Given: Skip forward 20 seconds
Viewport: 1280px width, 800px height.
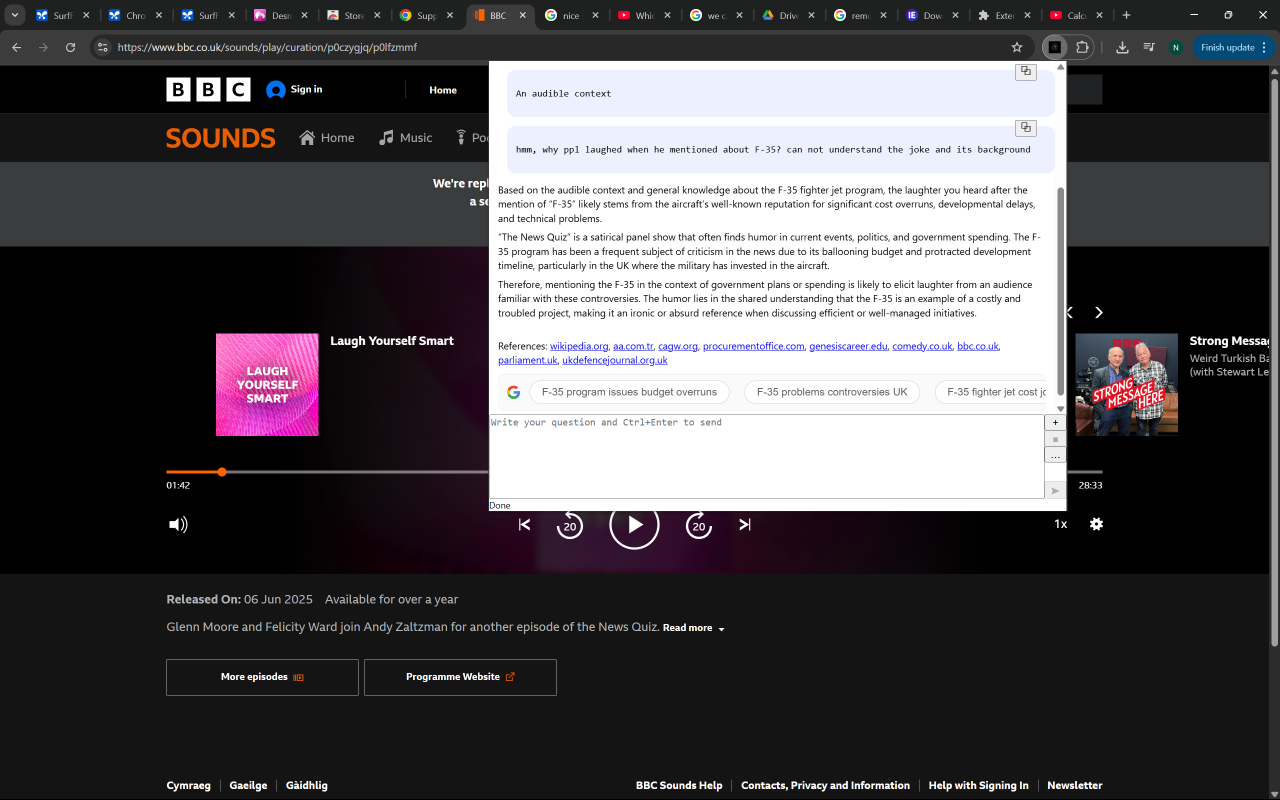Looking at the screenshot, I should [699, 524].
